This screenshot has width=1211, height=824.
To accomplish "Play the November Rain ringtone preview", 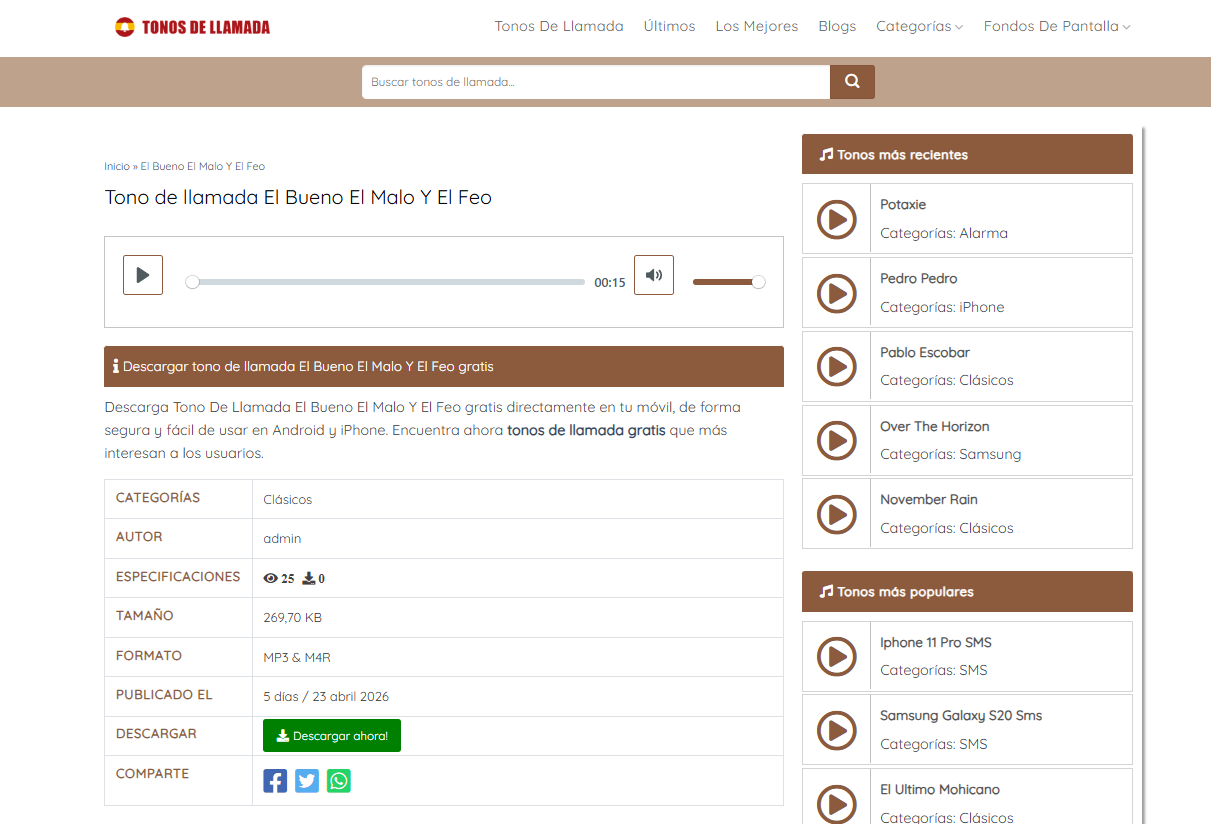I will (837, 514).
